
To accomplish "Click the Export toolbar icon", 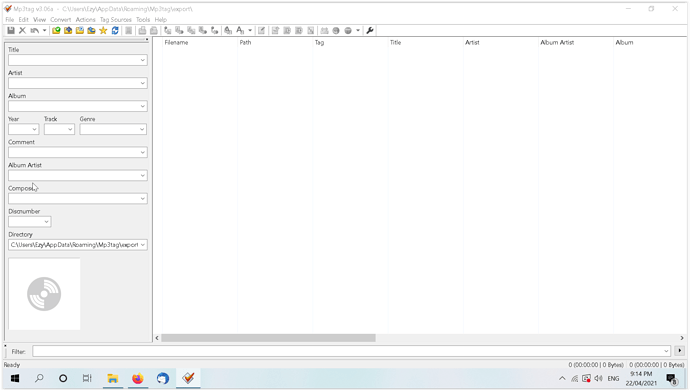I will tap(275, 30).
